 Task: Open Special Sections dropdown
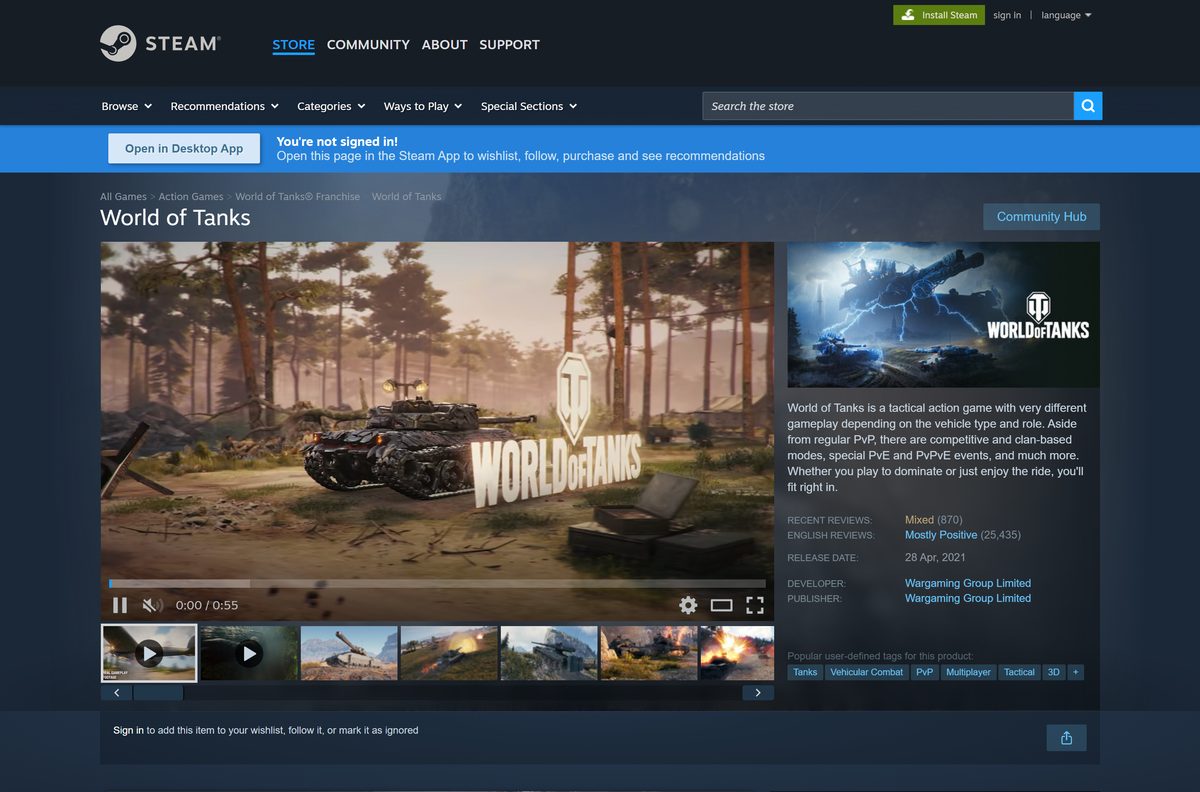pos(529,106)
